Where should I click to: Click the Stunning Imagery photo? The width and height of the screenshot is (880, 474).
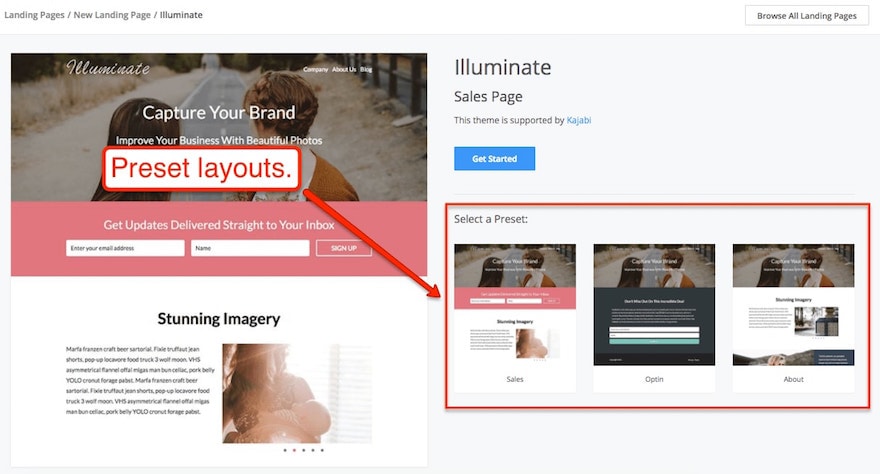coord(297,393)
